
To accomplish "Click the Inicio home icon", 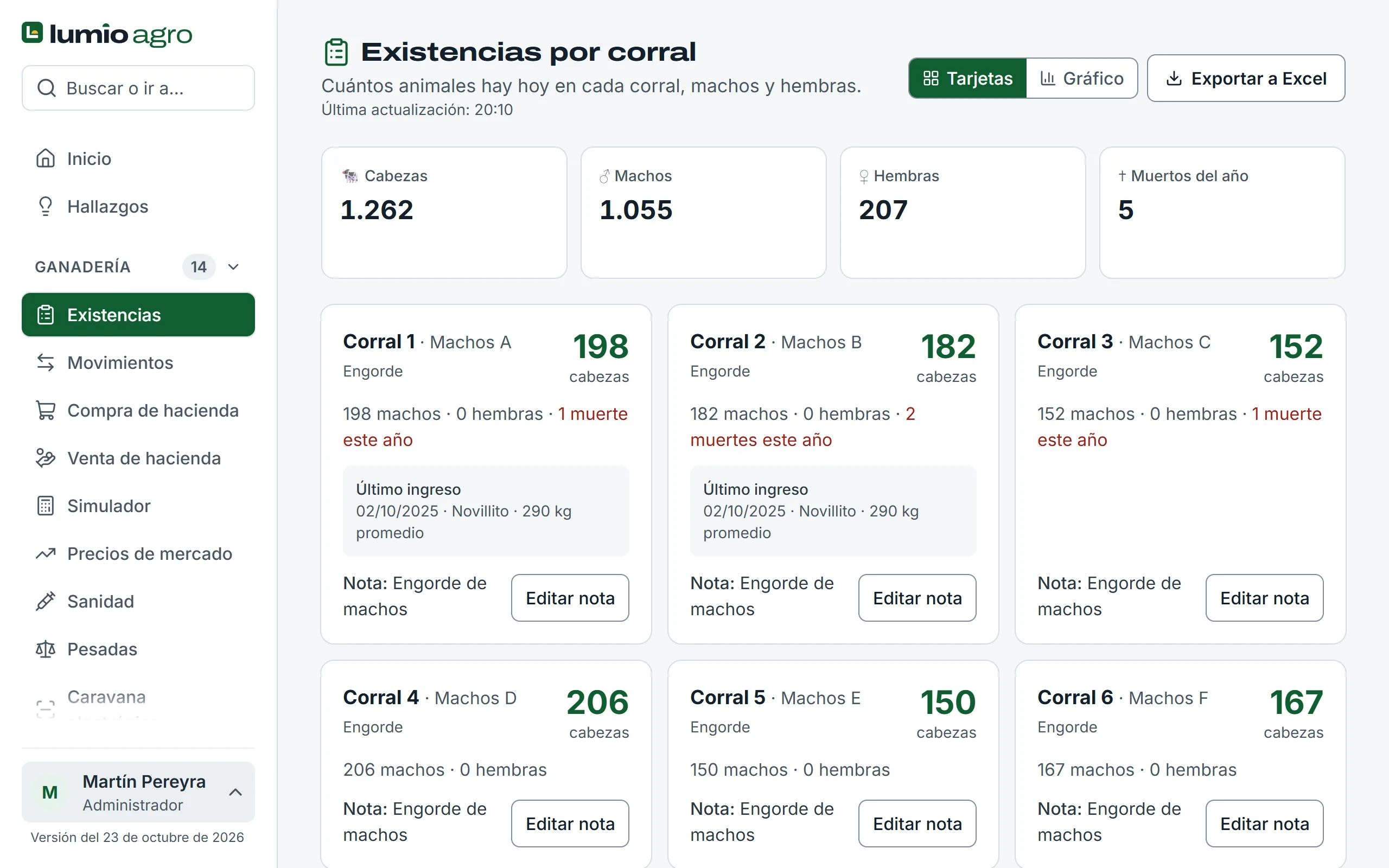I will [x=46, y=158].
